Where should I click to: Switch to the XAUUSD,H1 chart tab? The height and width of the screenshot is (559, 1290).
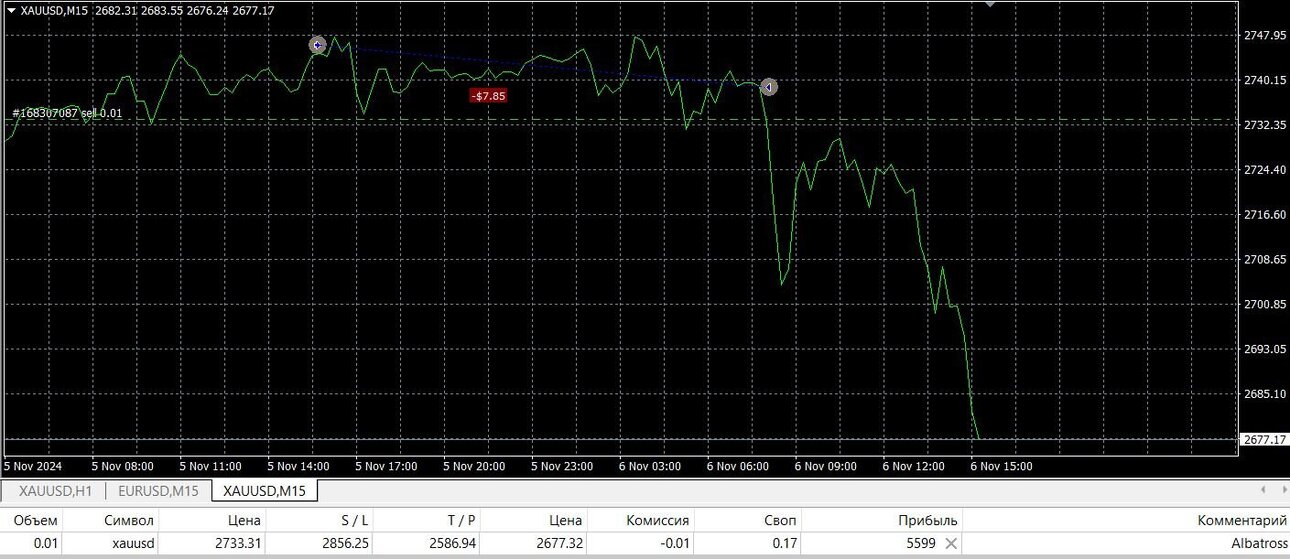coord(56,491)
